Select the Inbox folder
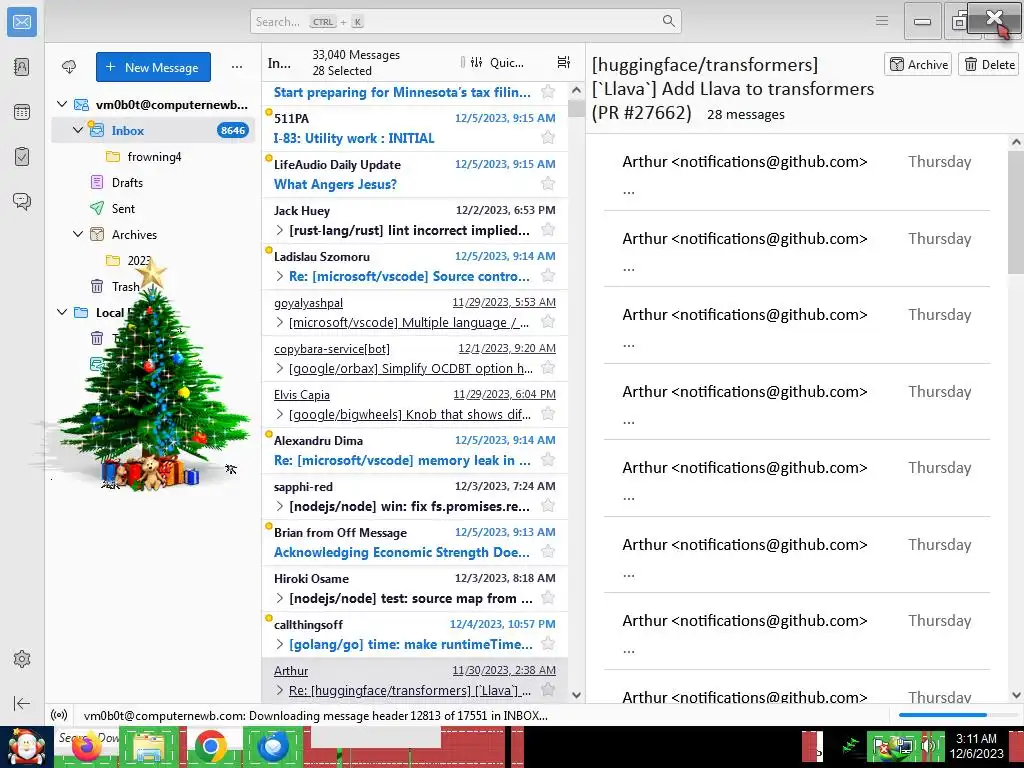1024x768 pixels. point(153,130)
